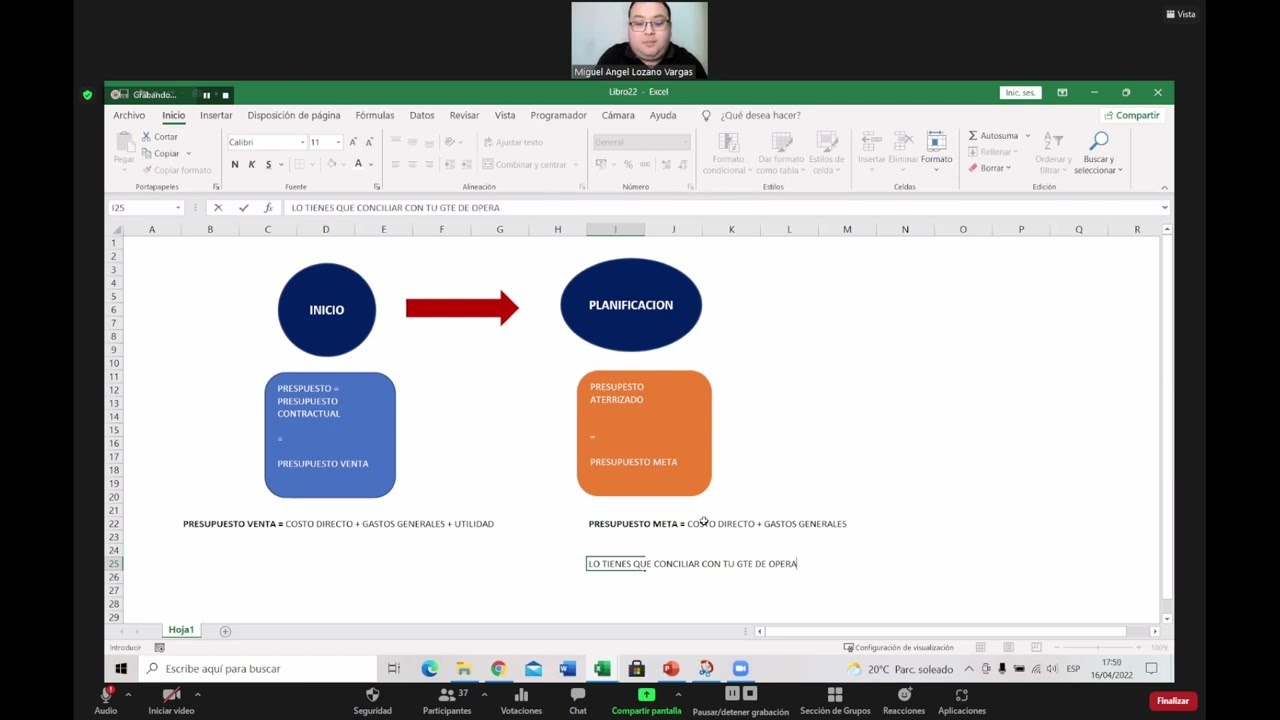The width and height of the screenshot is (1280, 720).
Task: Switch to the Fórmulas tab
Action: coord(375,115)
